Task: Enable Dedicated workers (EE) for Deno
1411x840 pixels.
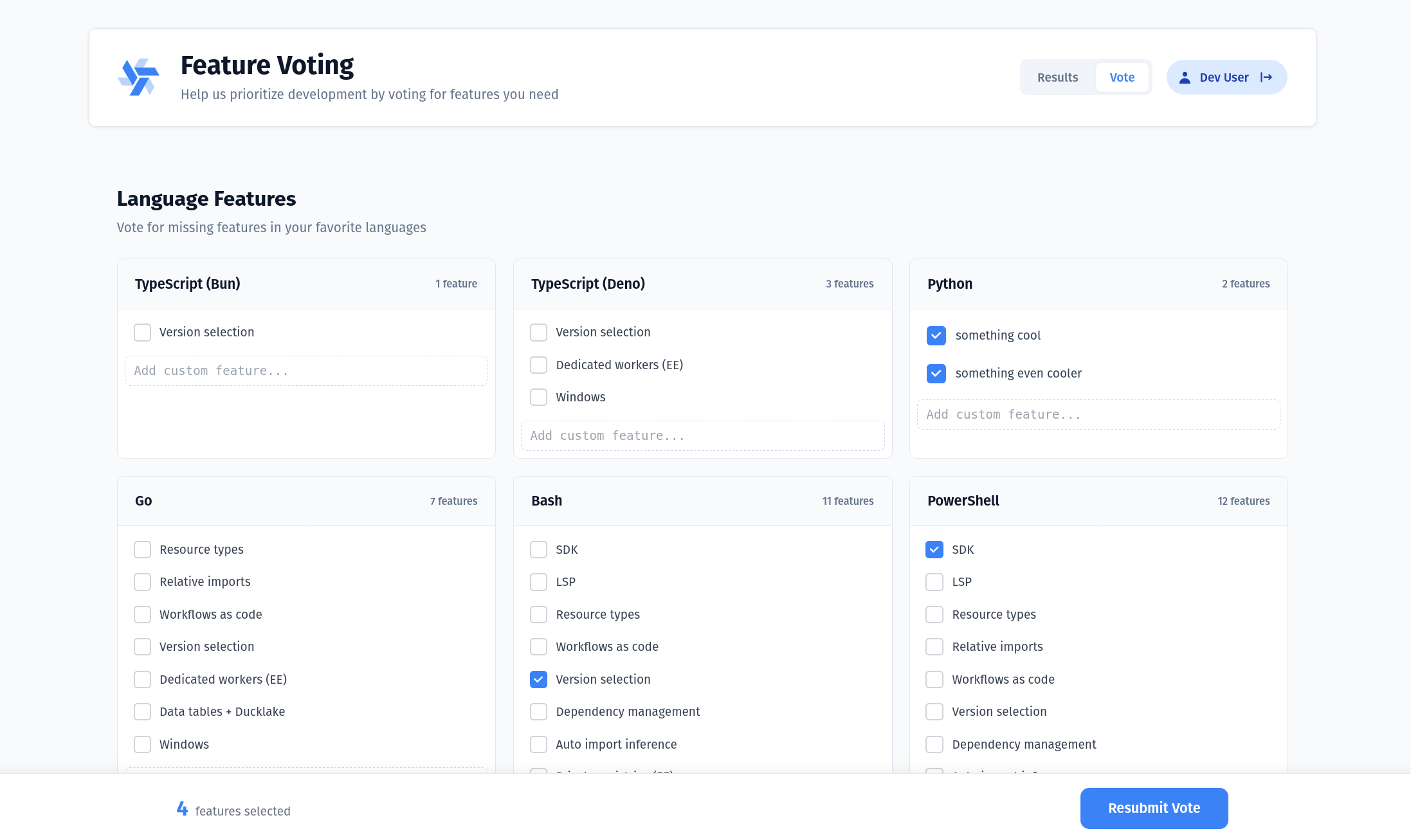Action: click(x=538, y=365)
